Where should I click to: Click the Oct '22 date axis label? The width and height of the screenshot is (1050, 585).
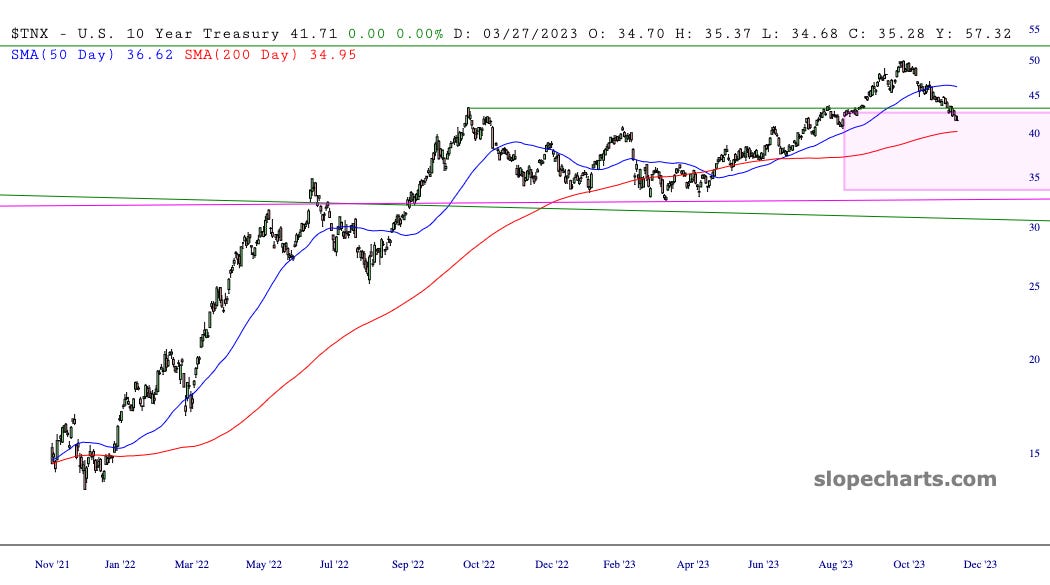[x=479, y=564]
